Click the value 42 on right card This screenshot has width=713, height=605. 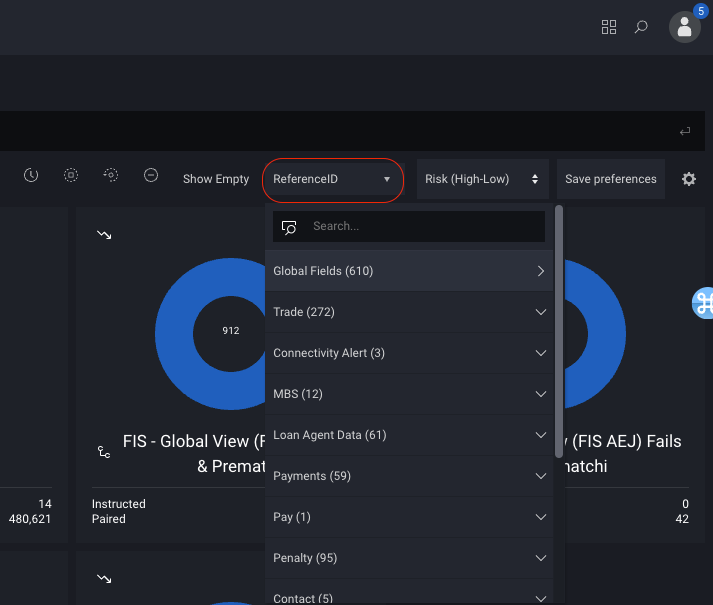click(682, 519)
